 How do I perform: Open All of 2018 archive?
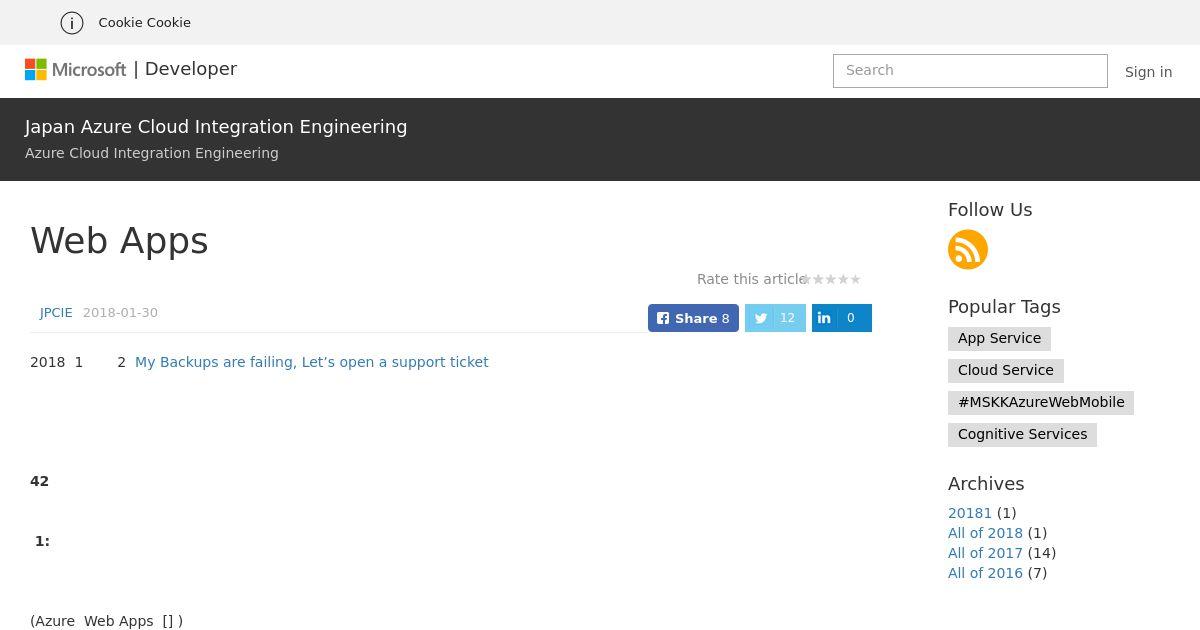[985, 533]
